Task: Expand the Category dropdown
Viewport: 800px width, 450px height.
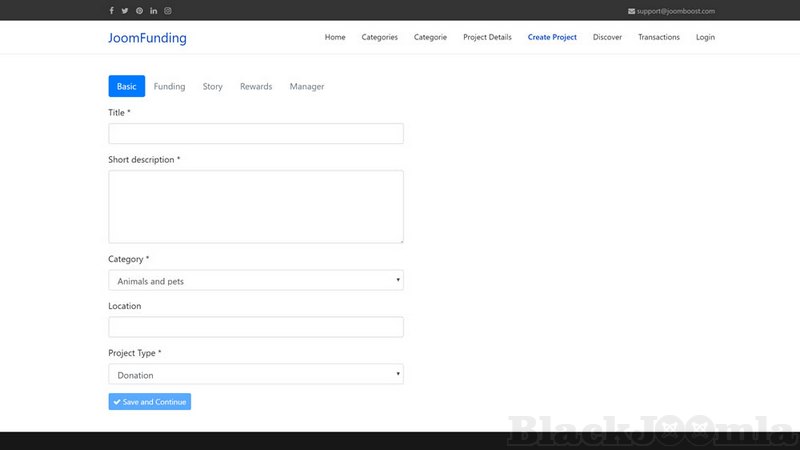Action: pyautogui.click(x=255, y=281)
